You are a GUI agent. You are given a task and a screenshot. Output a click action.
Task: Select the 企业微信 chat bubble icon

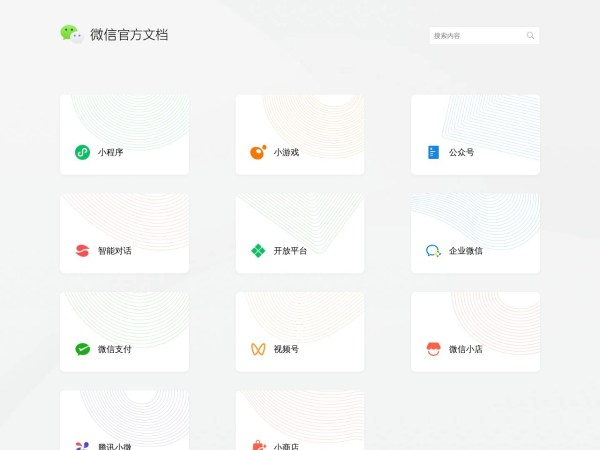click(433, 251)
